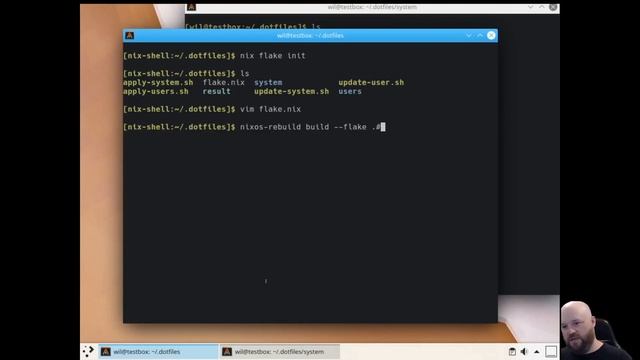Viewport: 640px width, 360px height.
Task: Click the 'system' directory name
Action: point(268,82)
